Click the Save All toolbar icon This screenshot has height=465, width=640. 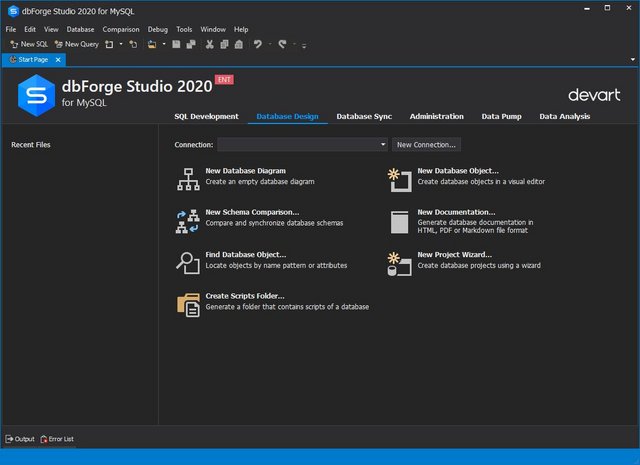[191, 44]
